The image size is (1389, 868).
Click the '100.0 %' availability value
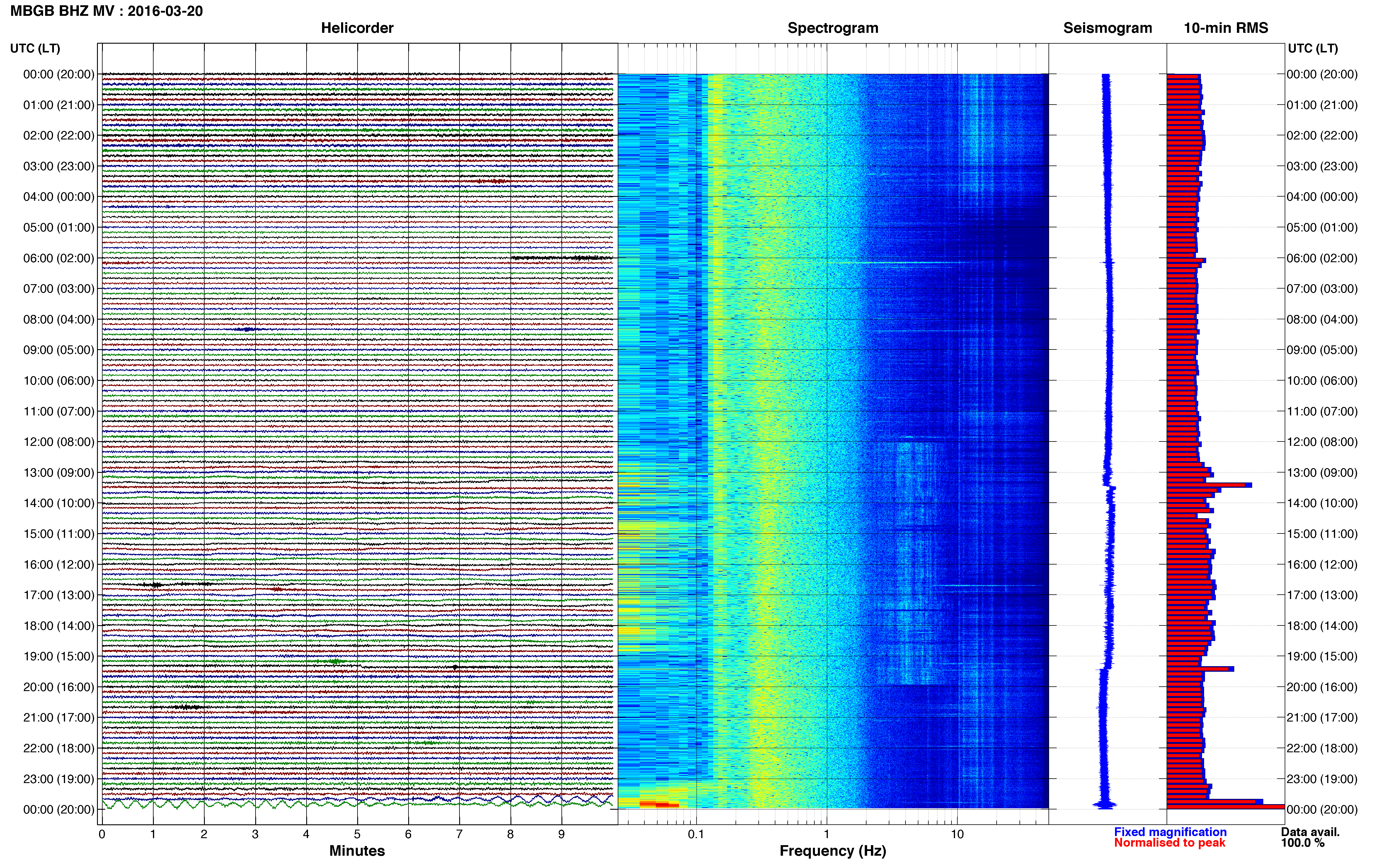point(1302,843)
